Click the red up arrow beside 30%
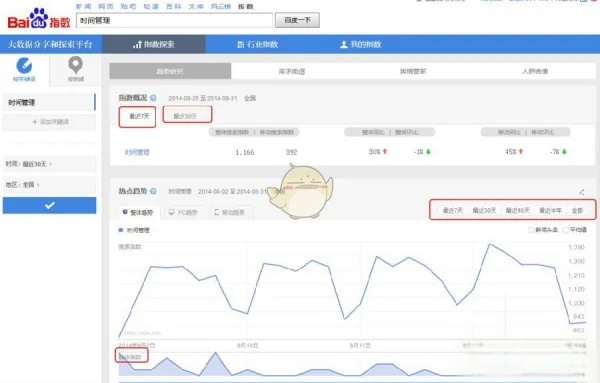This screenshot has width=600, height=383. 385,152
